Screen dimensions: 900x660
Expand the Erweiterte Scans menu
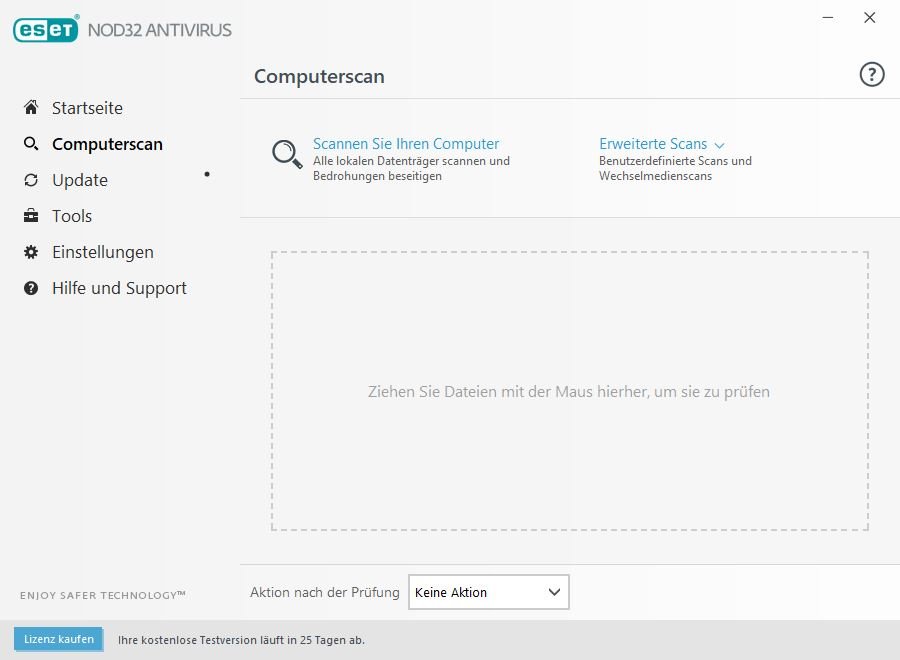click(x=653, y=143)
